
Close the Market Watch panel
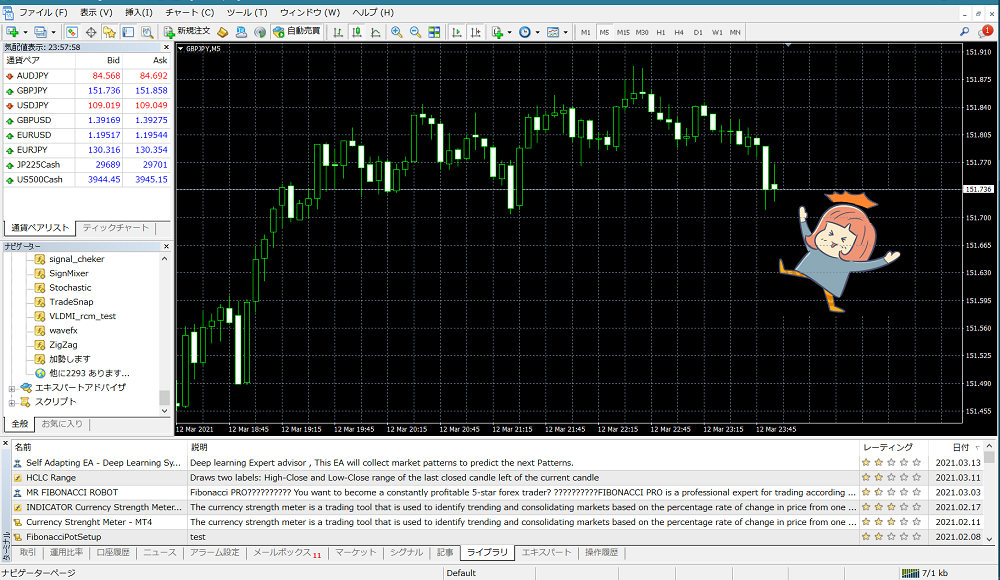click(166, 47)
